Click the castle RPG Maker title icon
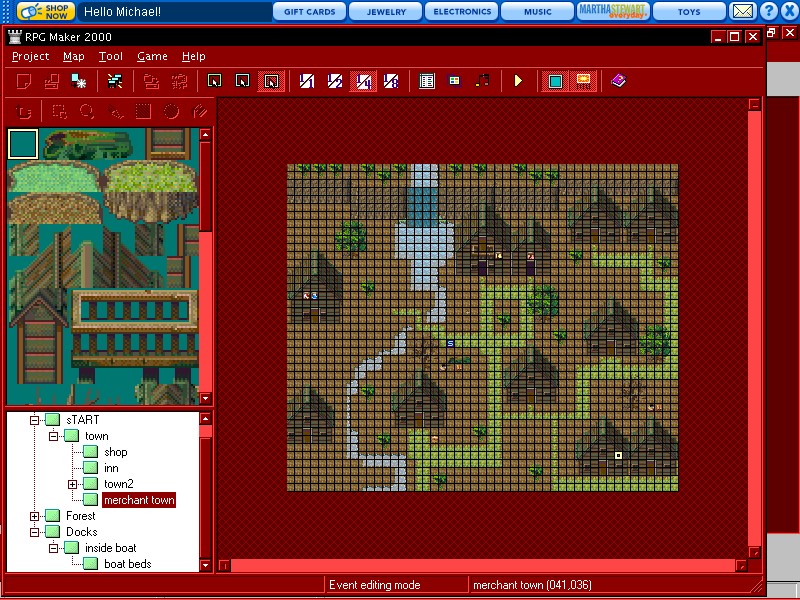Screen dimensions: 800x600 (15, 37)
